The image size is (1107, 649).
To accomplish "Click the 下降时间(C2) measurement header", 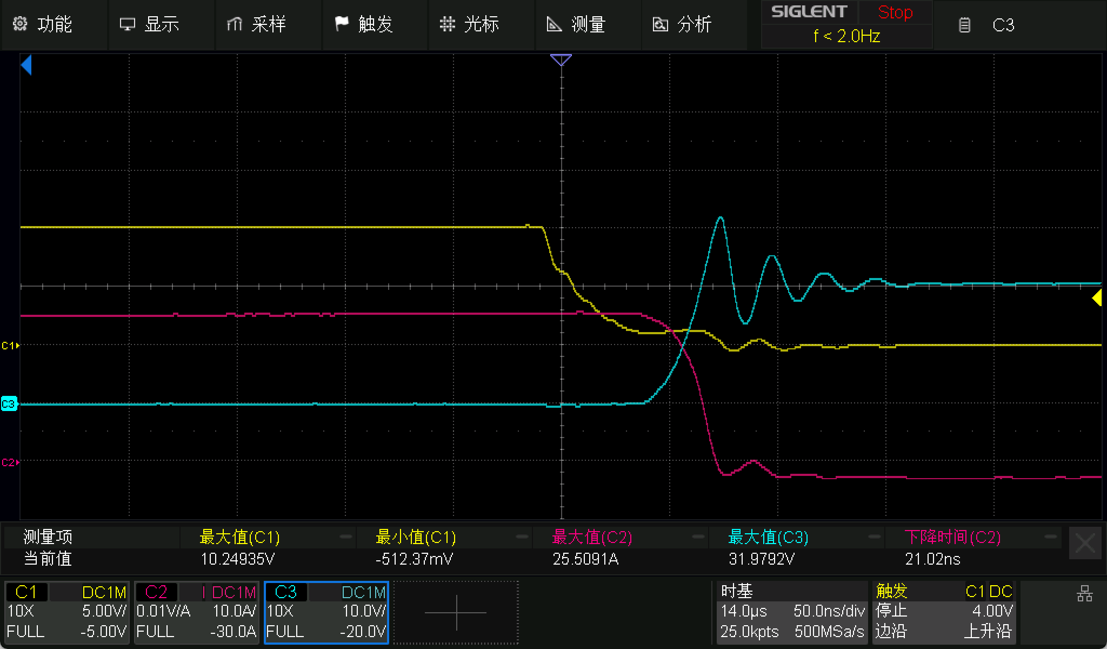I will (x=953, y=537).
